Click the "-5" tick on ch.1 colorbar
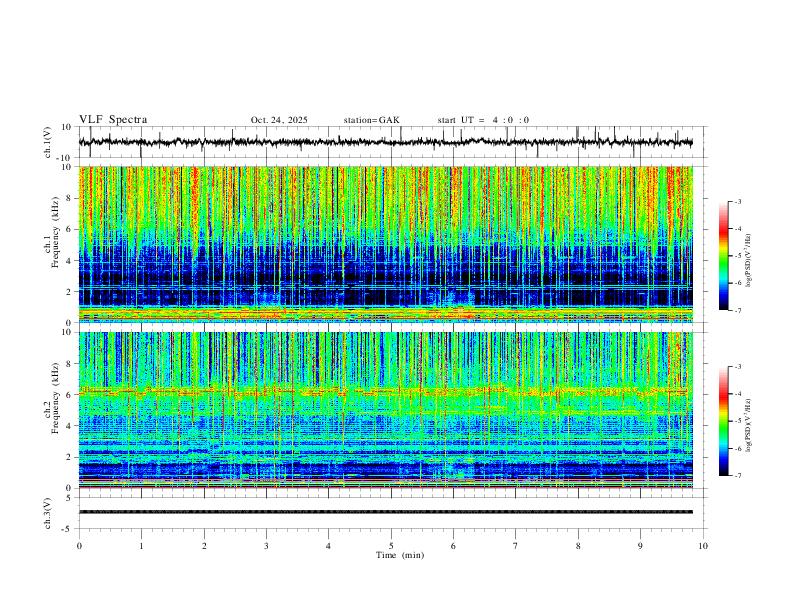This screenshot has height=612, width=792. [x=737, y=256]
